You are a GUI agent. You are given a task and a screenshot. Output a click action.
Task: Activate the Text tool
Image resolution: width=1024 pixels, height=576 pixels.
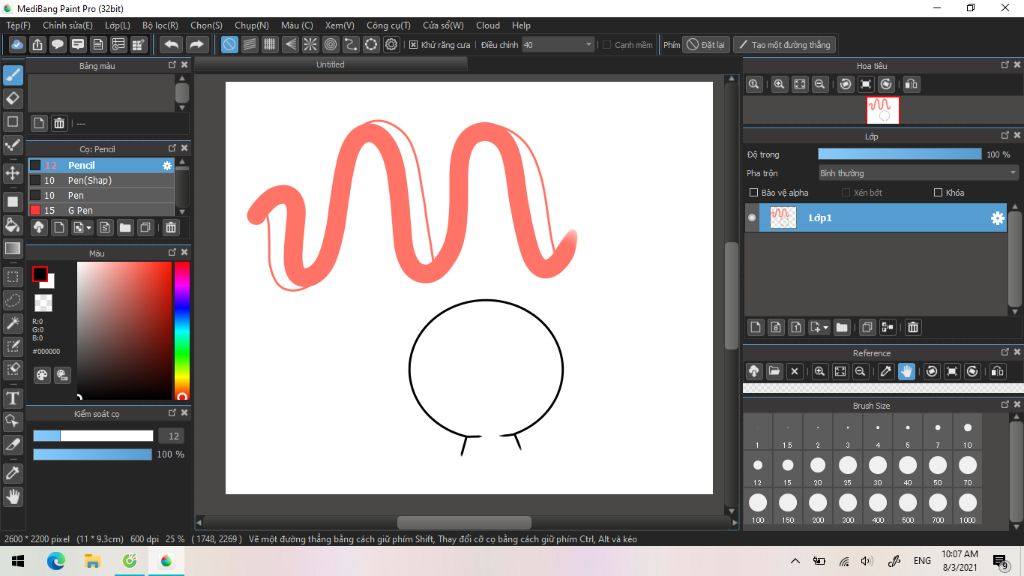[13, 398]
